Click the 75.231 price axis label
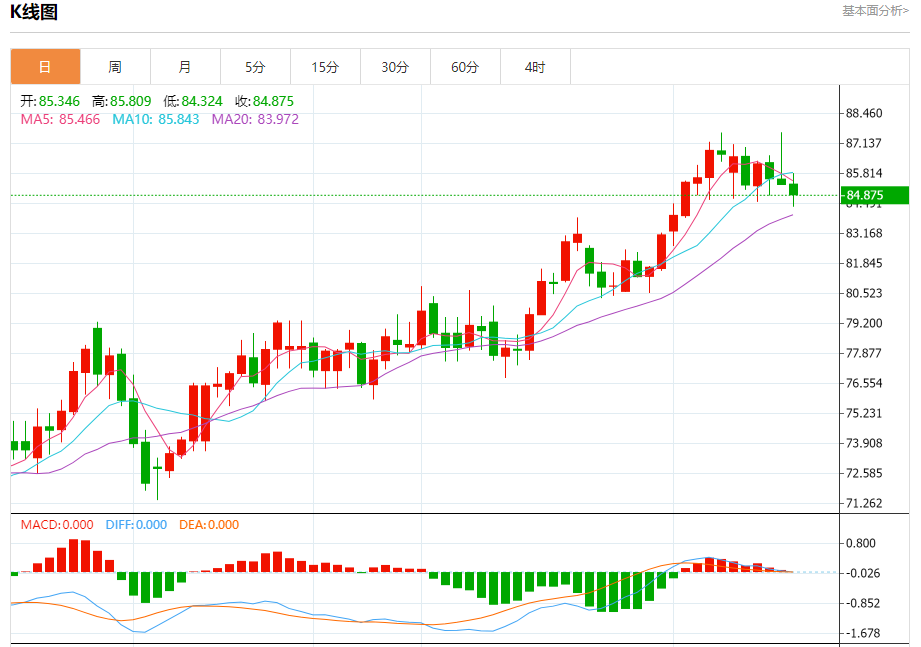 click(863, 413)
